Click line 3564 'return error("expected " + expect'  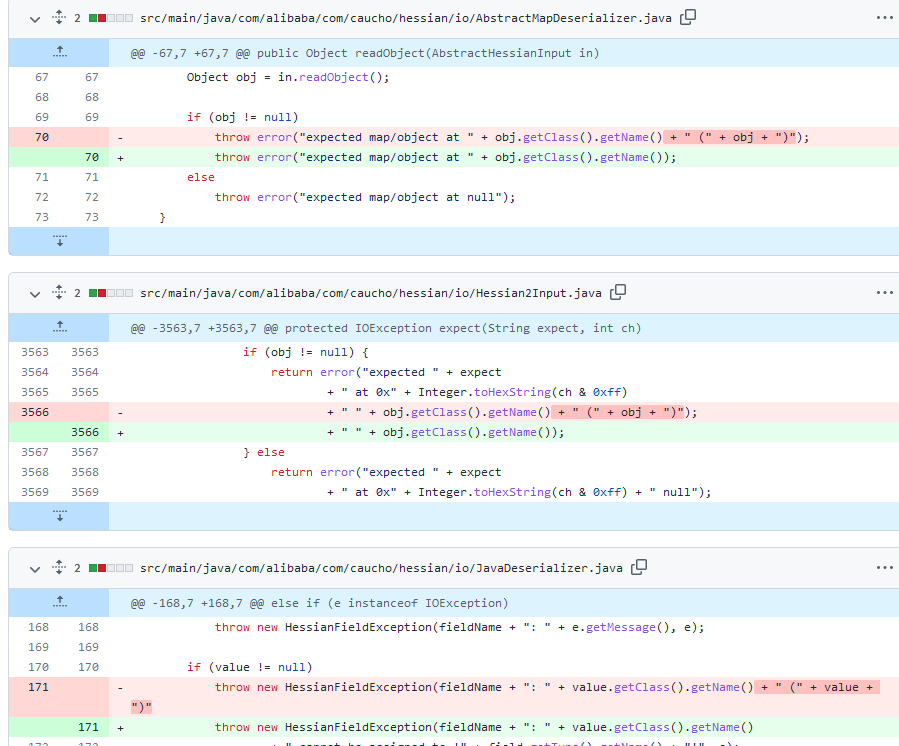[386, 372]
